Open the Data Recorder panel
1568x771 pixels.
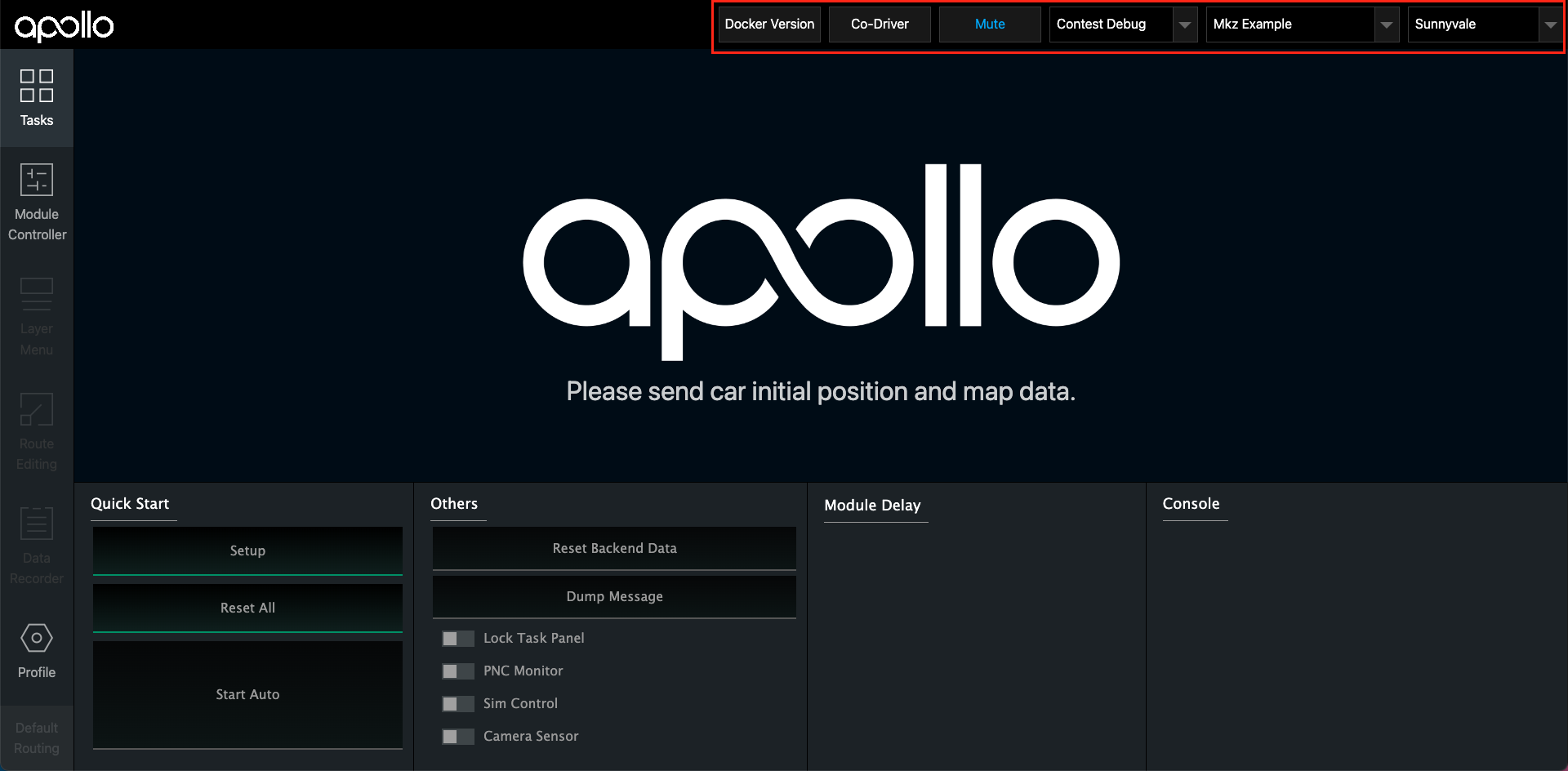[37, 543]
